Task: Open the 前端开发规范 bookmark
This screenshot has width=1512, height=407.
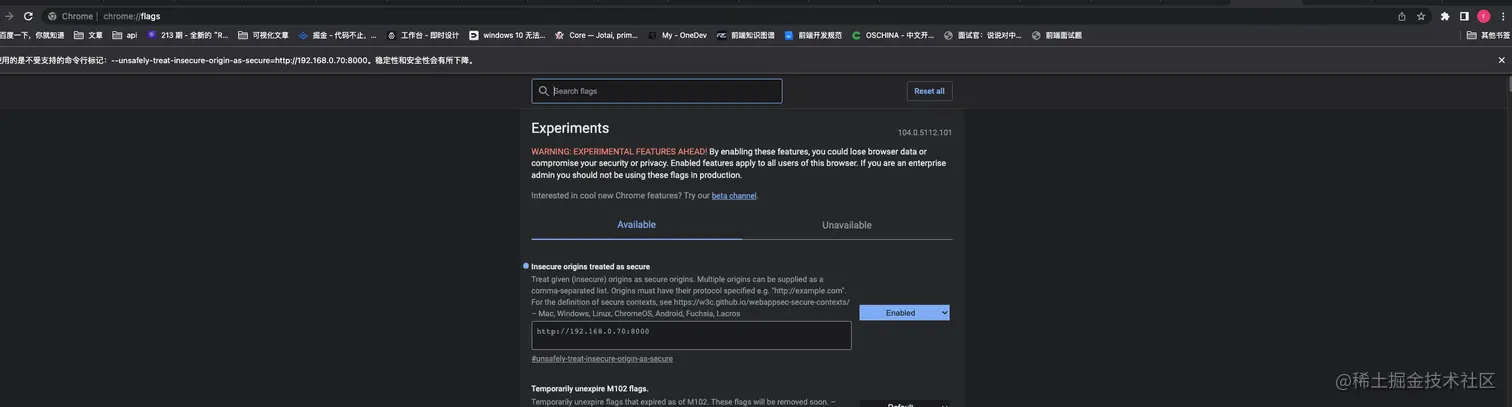Action: [813, 35]
